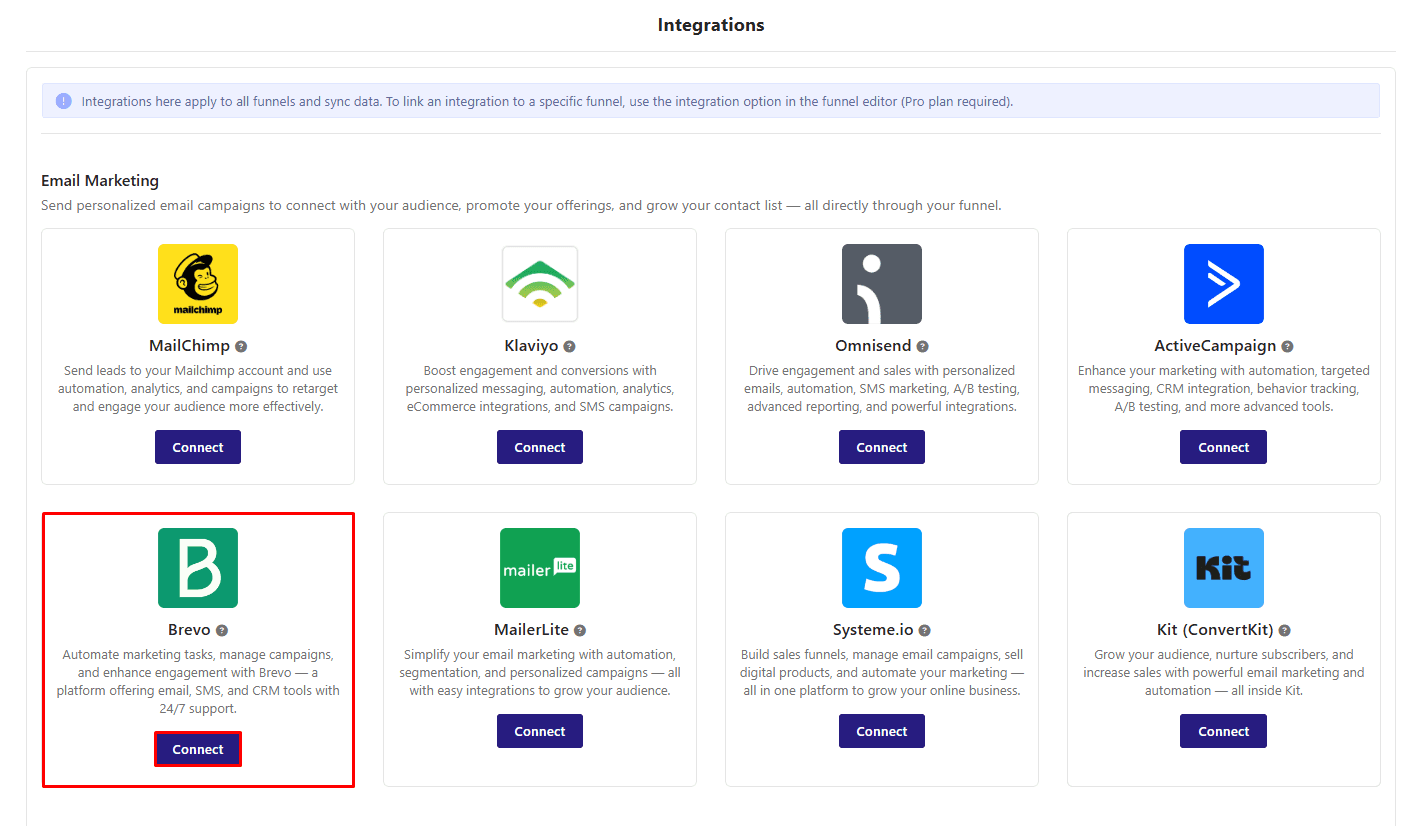Click the MailerLite logo icon
The width and height of the screenshot is (1416, 826).
539,568
